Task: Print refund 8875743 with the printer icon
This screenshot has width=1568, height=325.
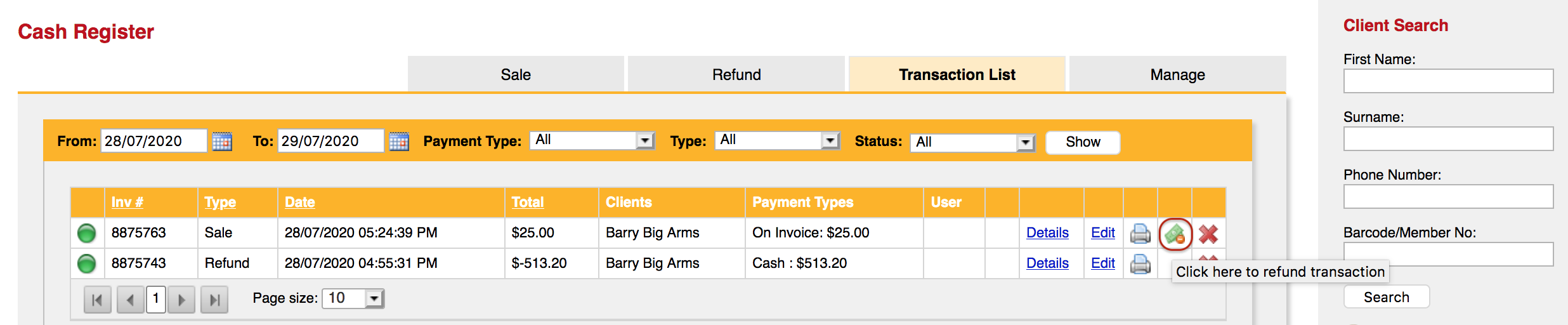Action: [1140, 263]
